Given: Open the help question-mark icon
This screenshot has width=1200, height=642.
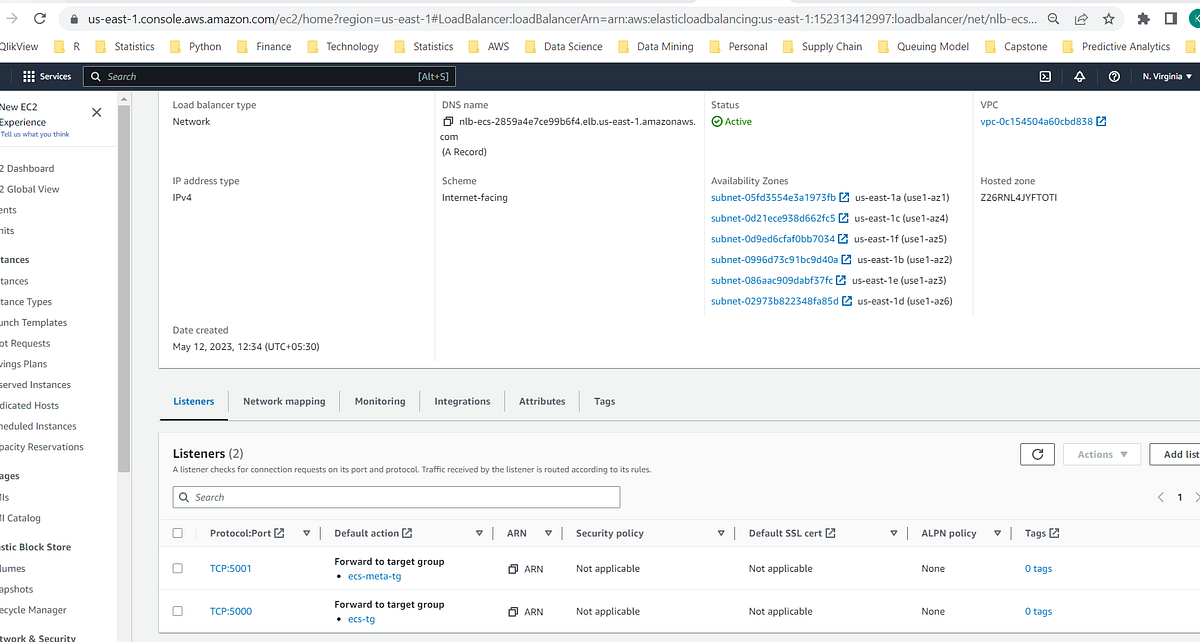Looking at the screenshot, I should pyautogui.click(x=1114, y=76).
